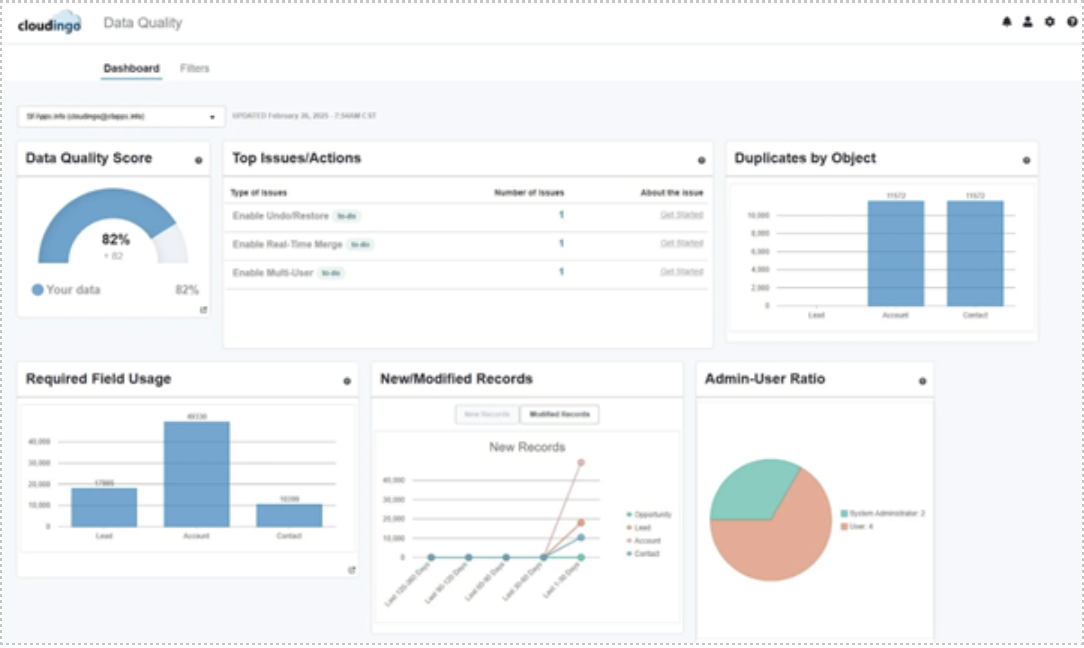Click Get Started for Enable Undo/Restore
1084x648 pixels.
tap(681, 215)
